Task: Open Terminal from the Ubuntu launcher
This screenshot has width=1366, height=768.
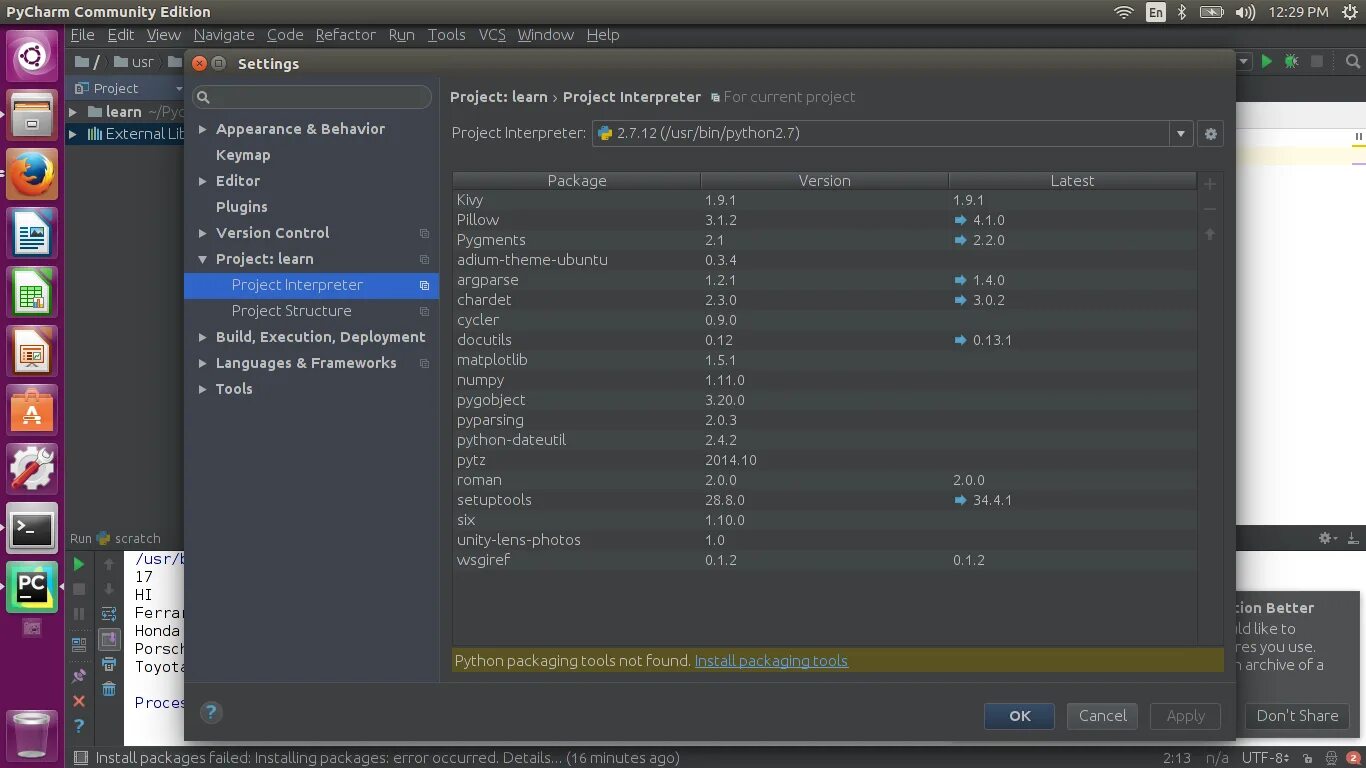Action: pyautogui.click(x=32, y=527)
